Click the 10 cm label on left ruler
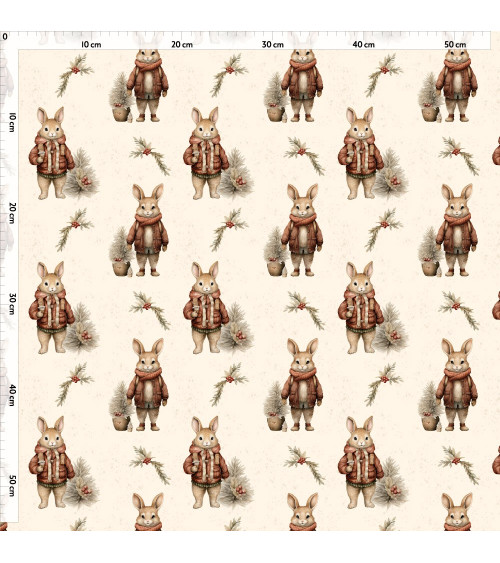The height and width of the screenshot is (563, 500). pos(12,122)
